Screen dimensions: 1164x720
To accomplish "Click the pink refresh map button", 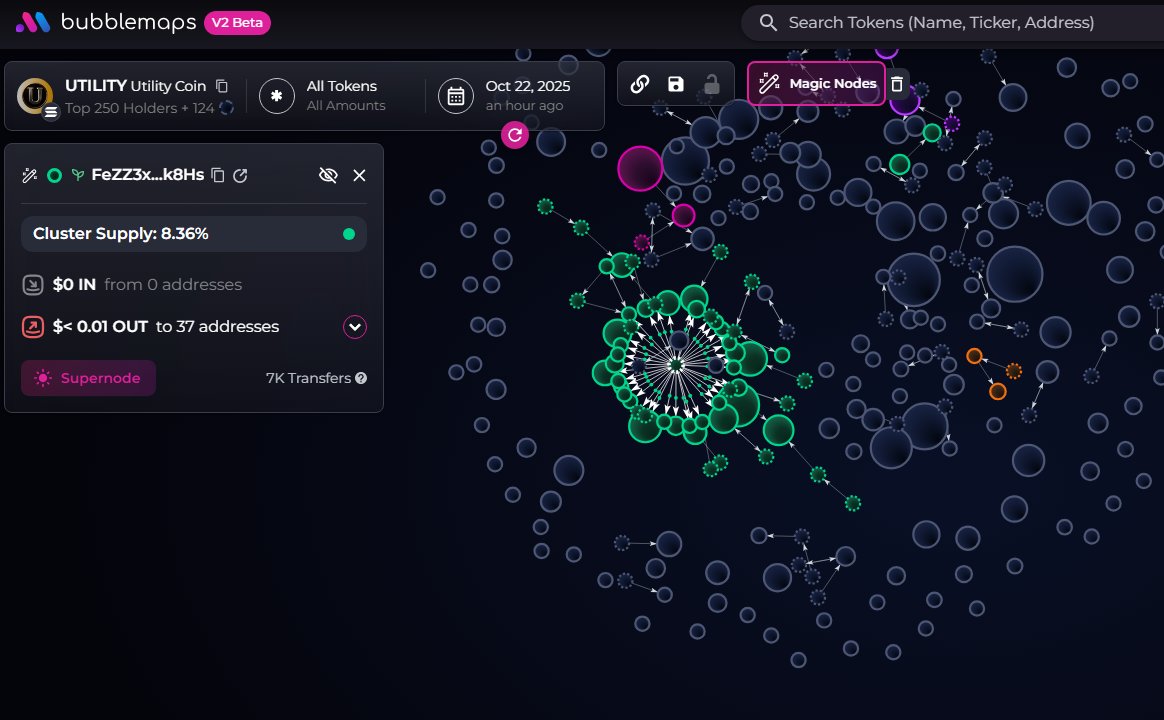I will (515, 135).
